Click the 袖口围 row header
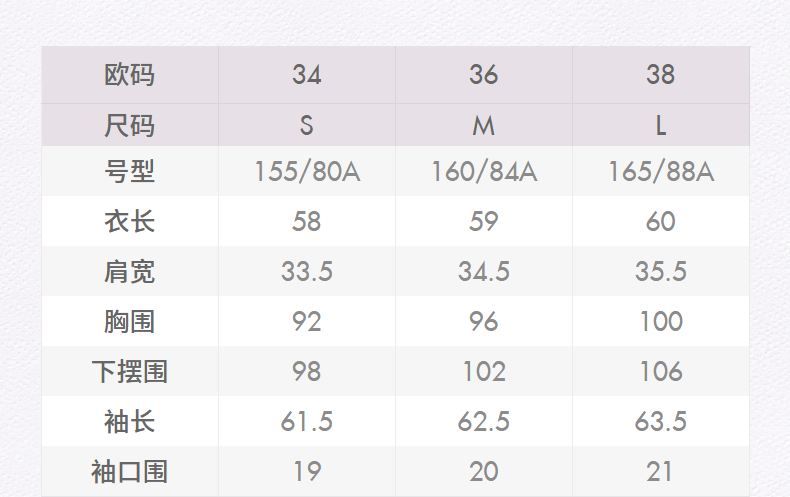The width and height of the screenshot is (790, 497). click(x=130, y=472)
